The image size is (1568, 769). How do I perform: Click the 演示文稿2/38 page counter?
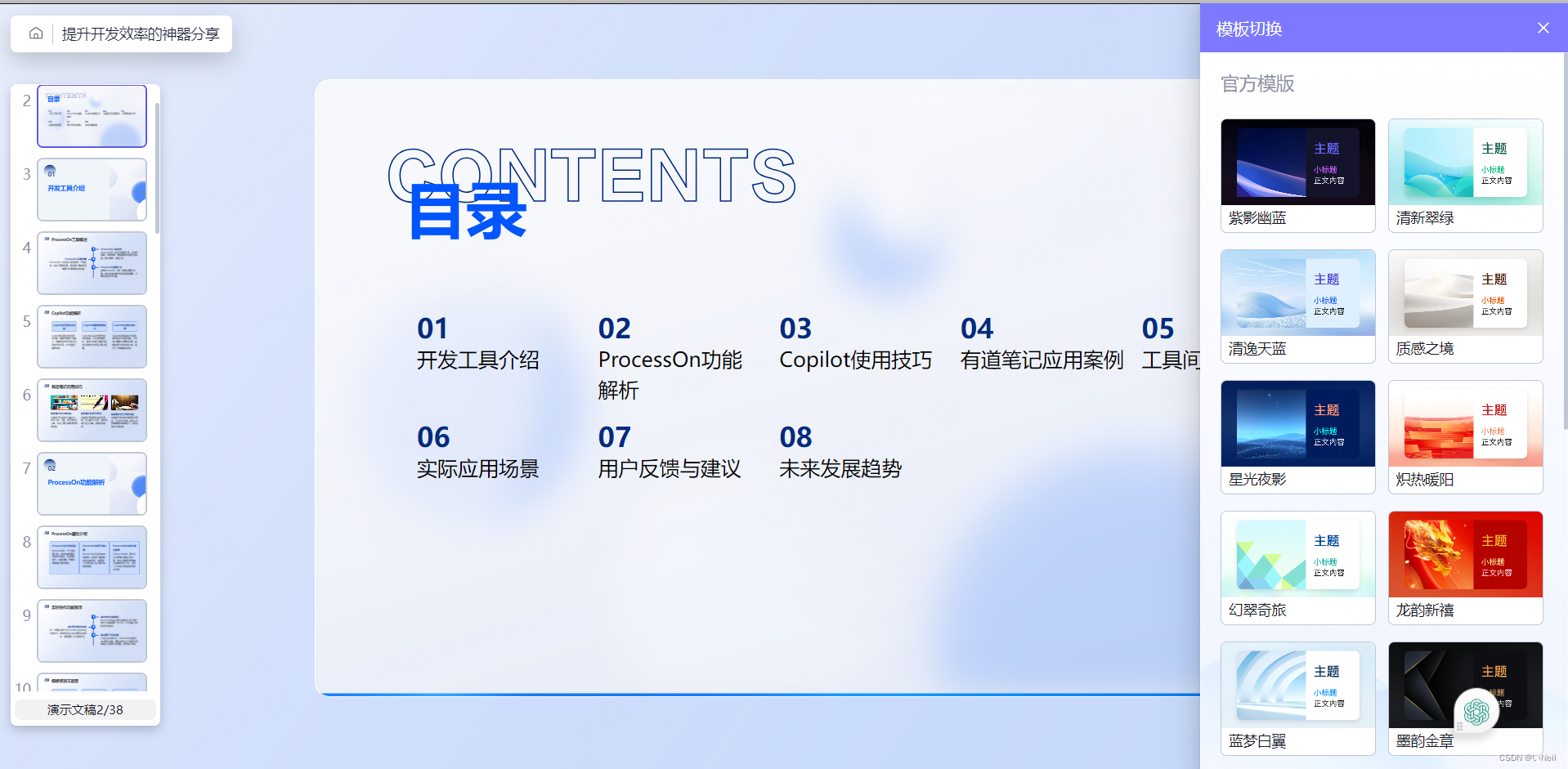click(x=85, y=709)
